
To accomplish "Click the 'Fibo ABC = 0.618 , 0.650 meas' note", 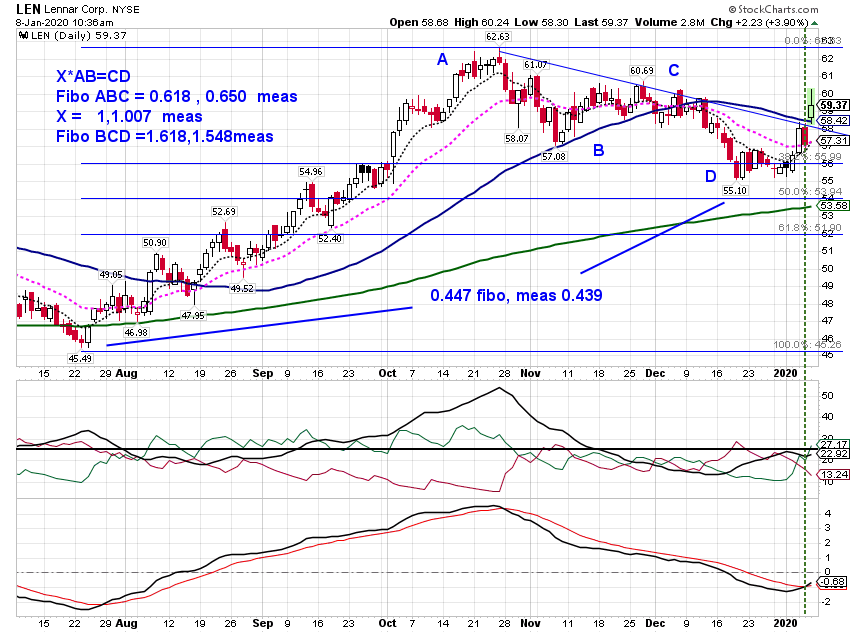I will (177, 96).
